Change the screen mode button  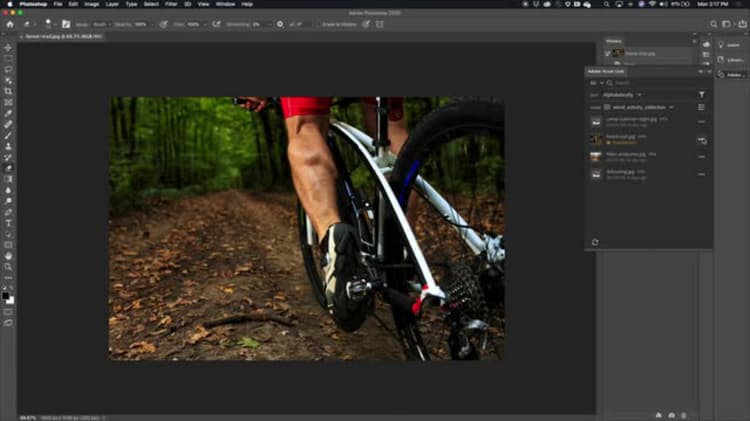point(8,323)
